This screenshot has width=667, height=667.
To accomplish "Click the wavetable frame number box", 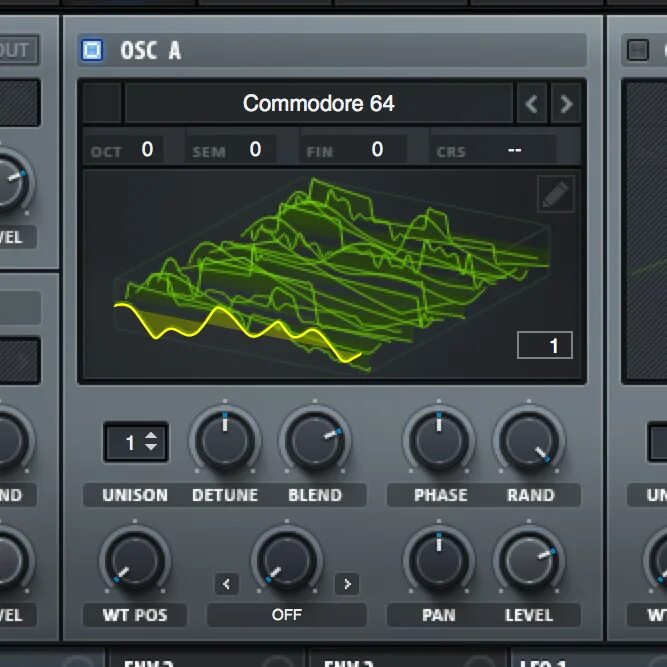I will pos(544,345).
